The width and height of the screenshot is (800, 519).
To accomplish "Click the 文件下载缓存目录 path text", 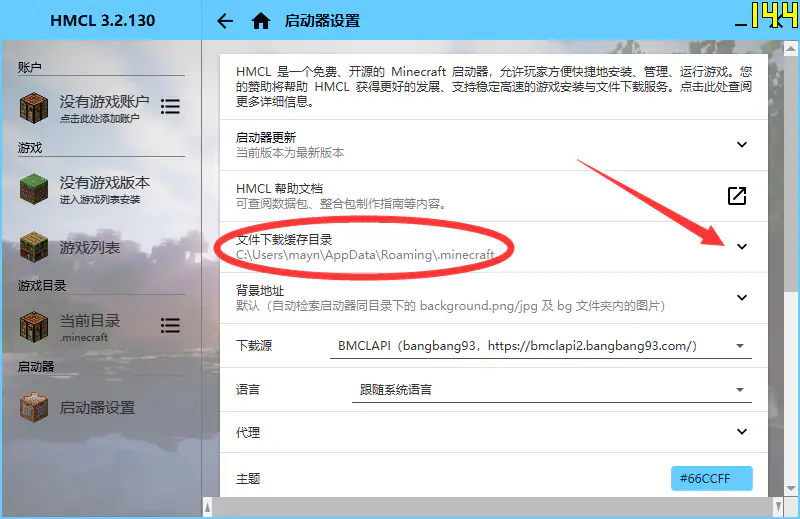I will (x=365, y=255).
